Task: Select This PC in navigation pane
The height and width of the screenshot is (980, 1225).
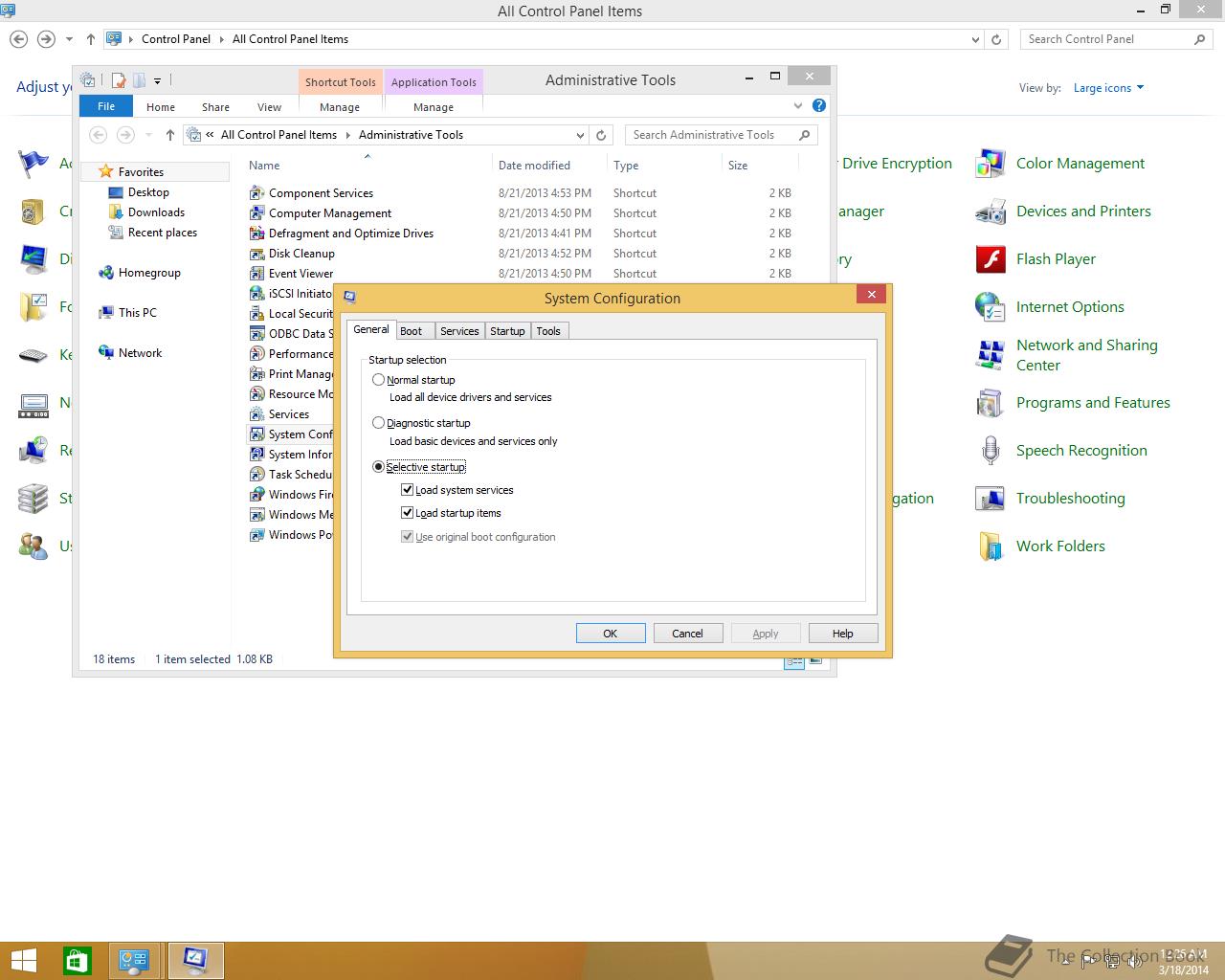Action: (x=137, y=313)
